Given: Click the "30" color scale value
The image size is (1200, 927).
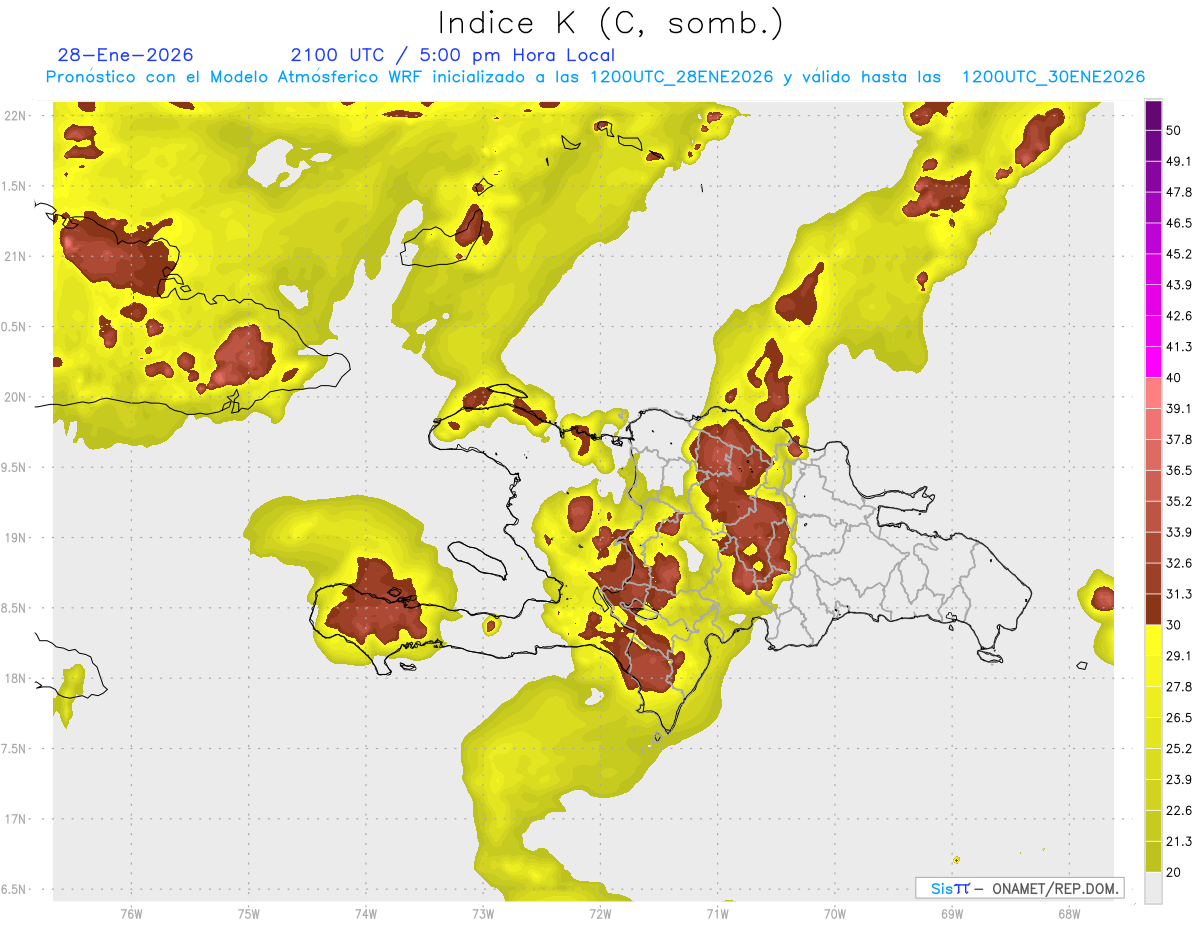Looking at the screenshot, I should point(1175,625).
